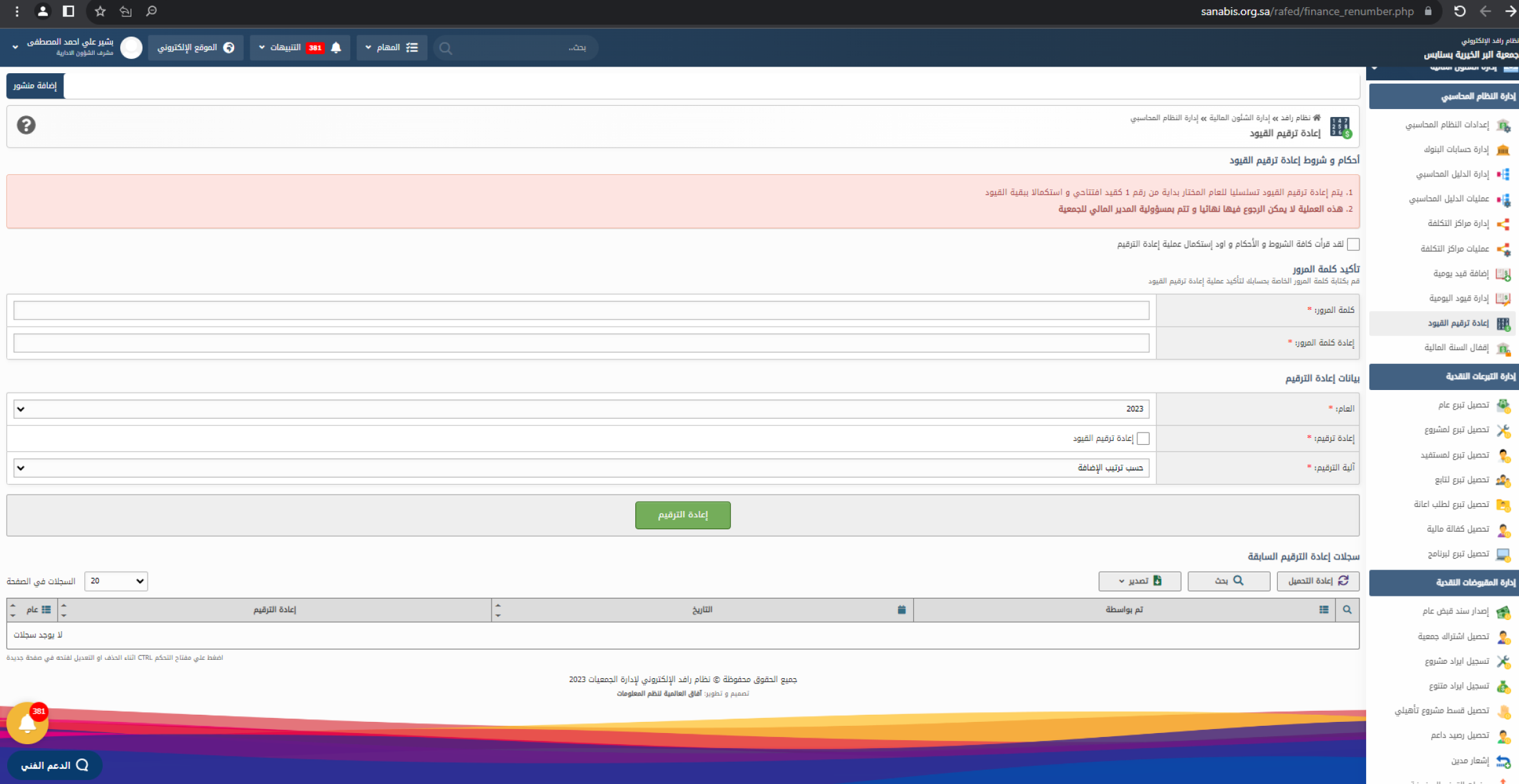Image resolution: width=1519 pixels, height=784 pixels.
Task: Open the التنبيهات notifications menu
Action: [299, 48]
